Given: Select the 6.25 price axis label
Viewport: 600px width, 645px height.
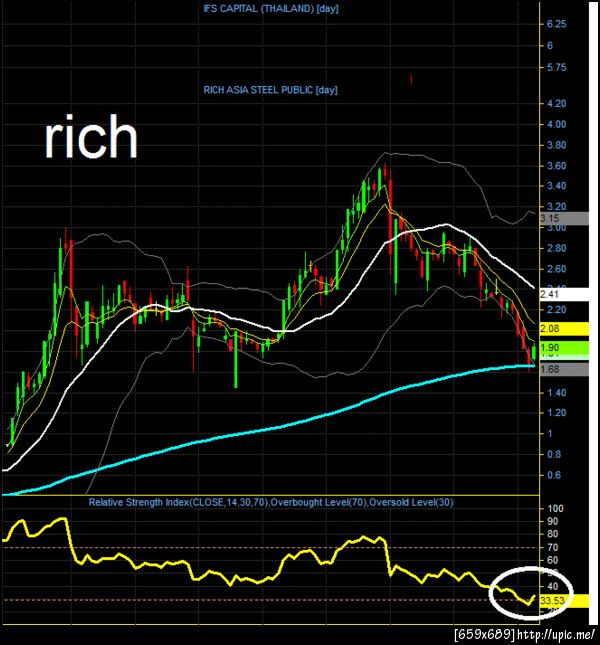Looking at the screenshot, I should pos(556,24).
